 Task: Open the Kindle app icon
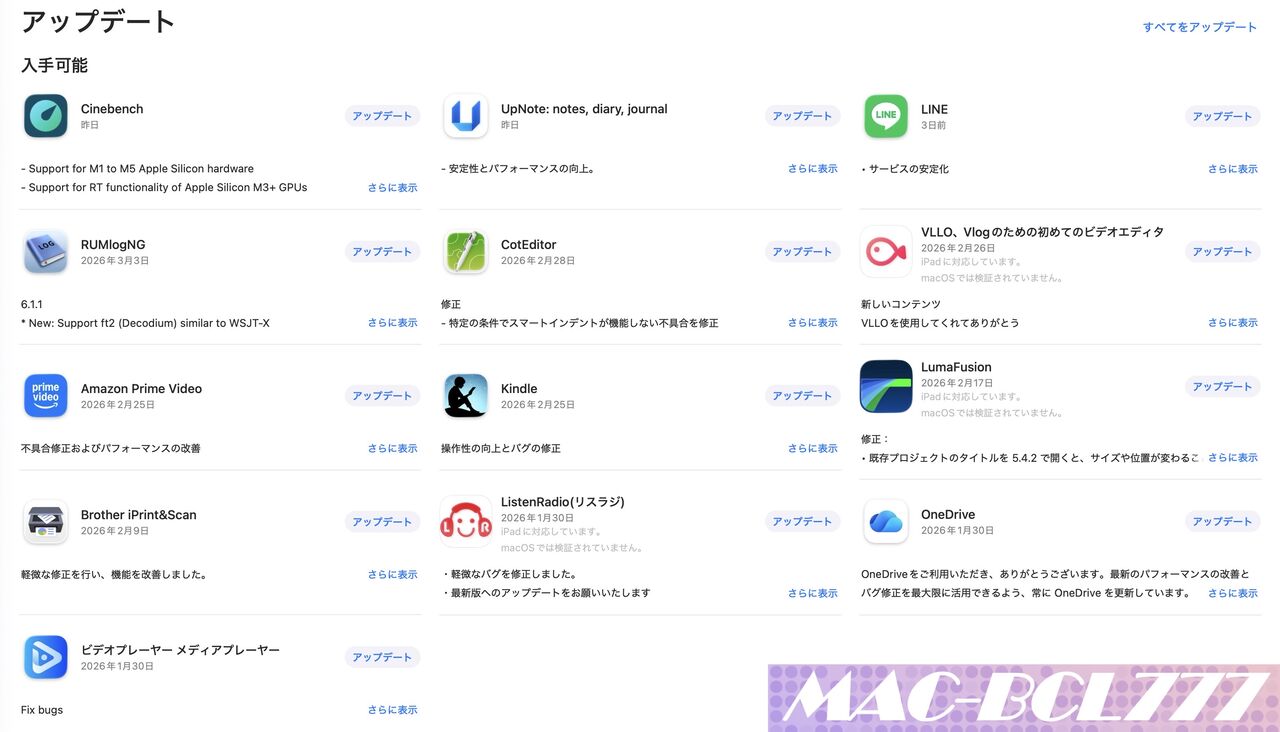click(465, 396)
